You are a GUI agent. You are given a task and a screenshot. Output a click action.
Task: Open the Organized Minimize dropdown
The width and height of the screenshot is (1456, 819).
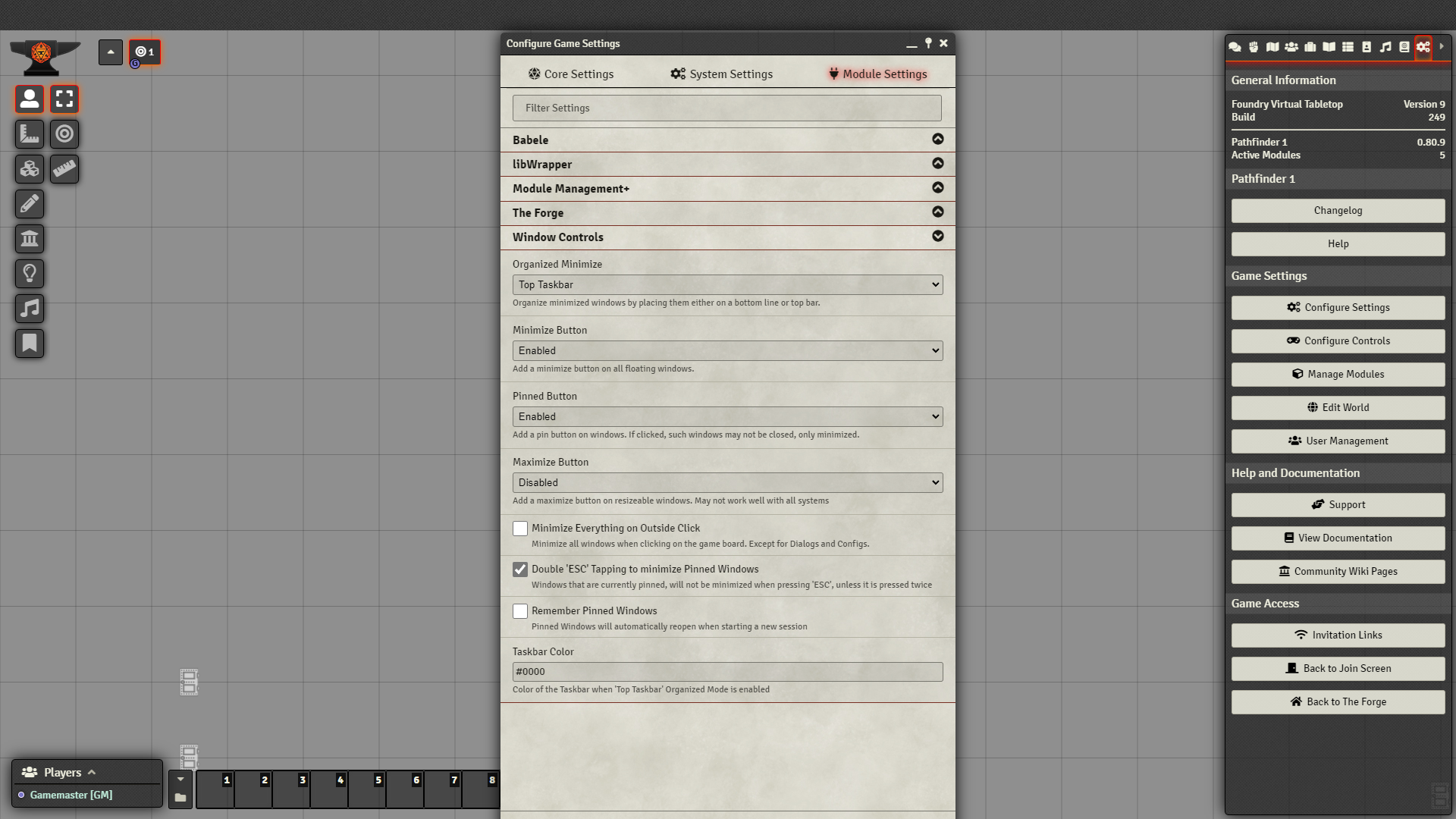point(726,284)
